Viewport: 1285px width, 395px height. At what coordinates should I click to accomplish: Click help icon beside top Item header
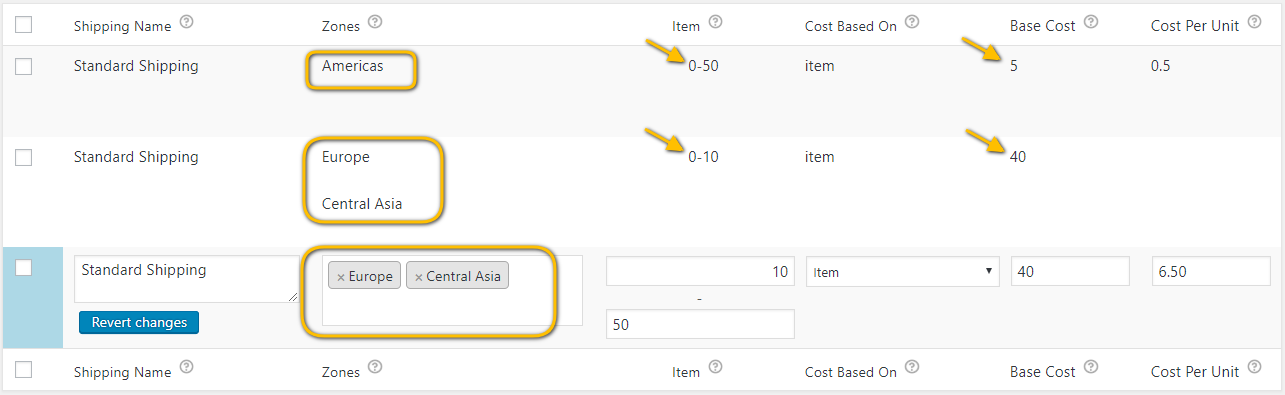(715, 23)
